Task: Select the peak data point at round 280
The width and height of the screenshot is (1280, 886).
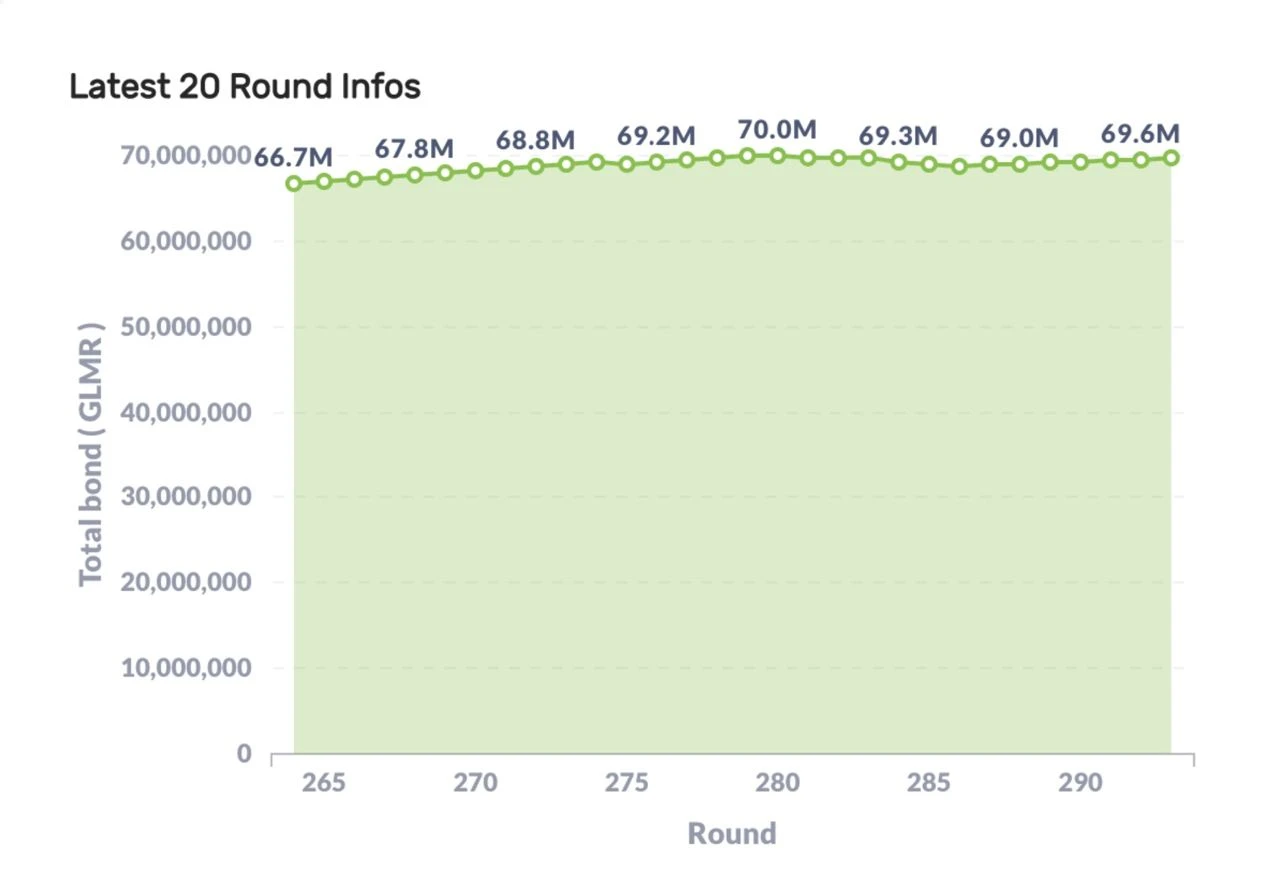Action: tap(778, 155)
